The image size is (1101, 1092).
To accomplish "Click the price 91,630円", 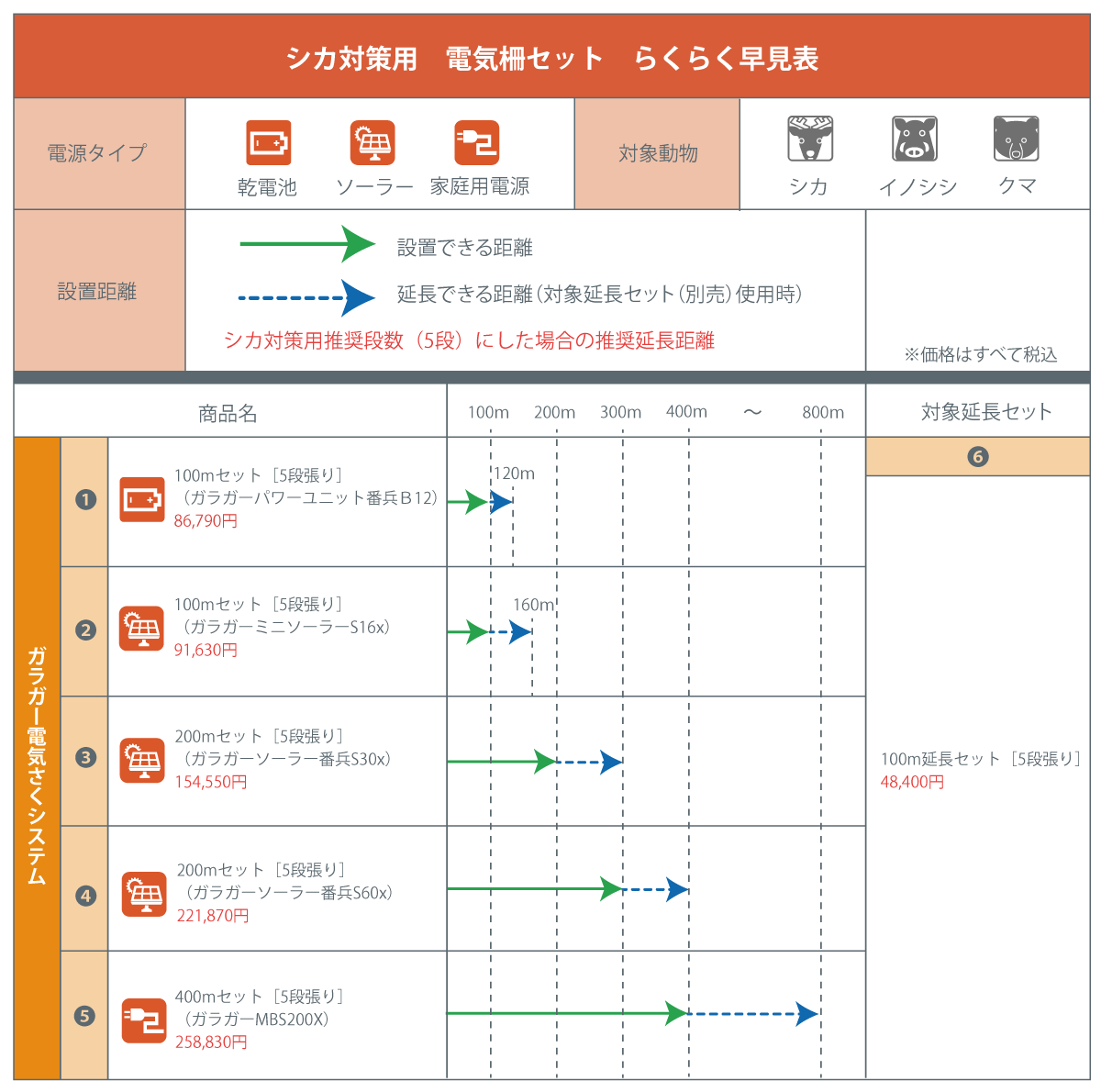I will pyautogui.click(x=206, y=650).
